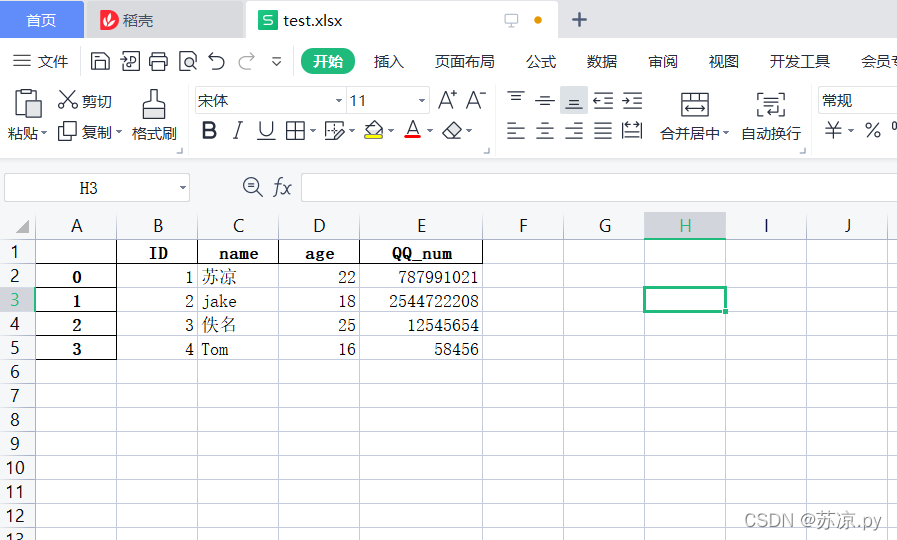Click the cell borders icon

tap(295, 131)
